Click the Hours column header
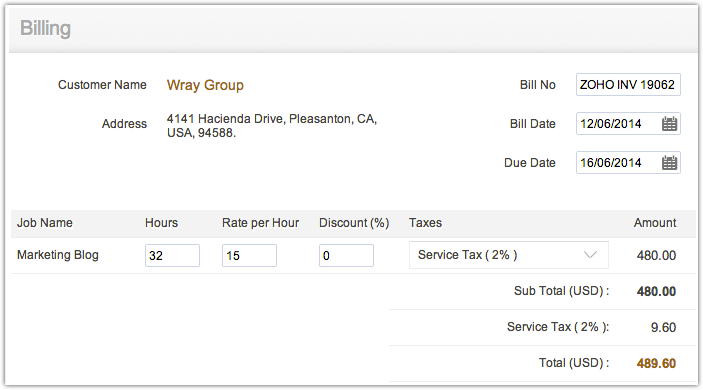703x390 pixels. [x=161, y=223]
